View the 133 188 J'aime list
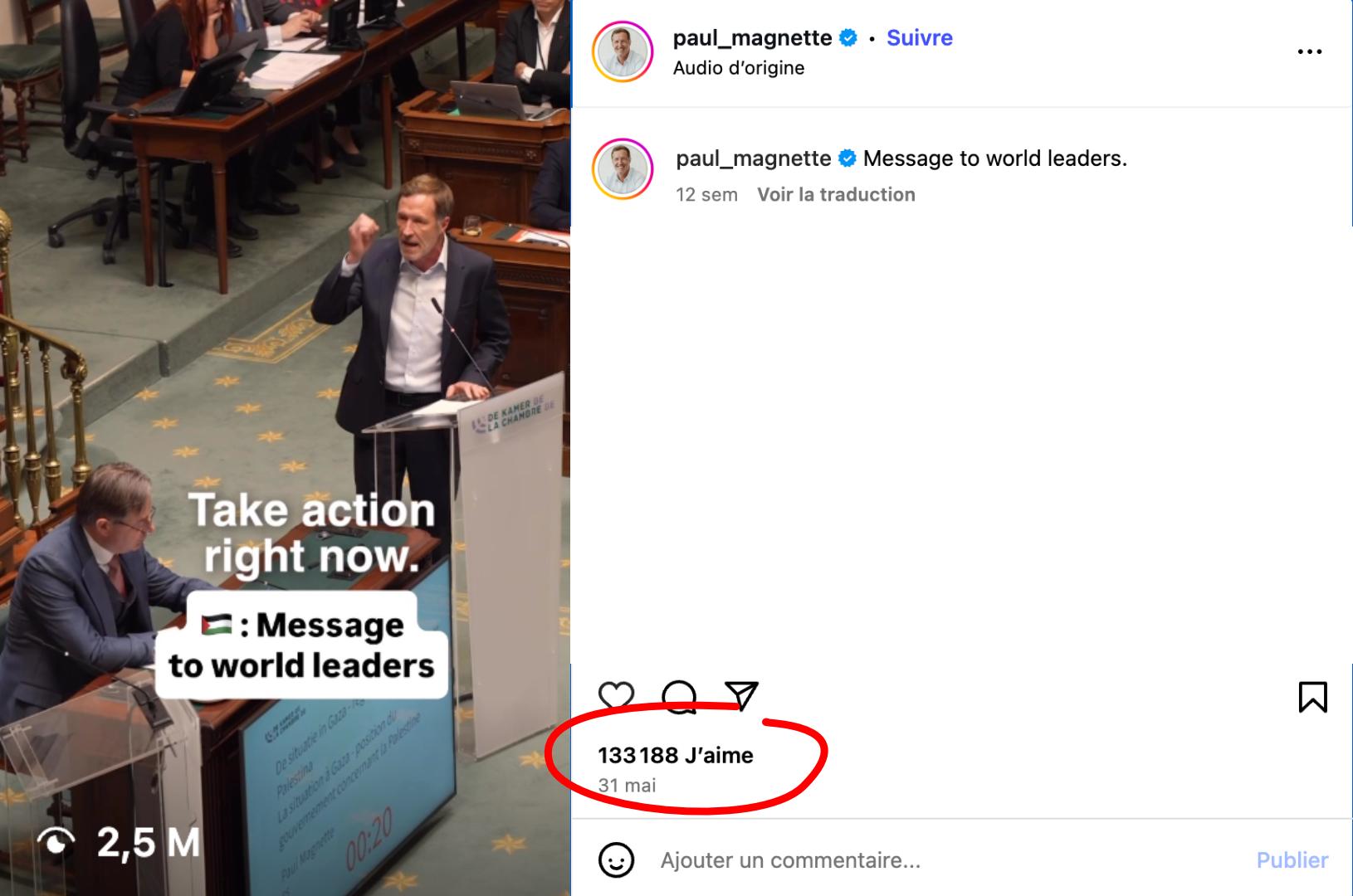 [x=676, y=756]
